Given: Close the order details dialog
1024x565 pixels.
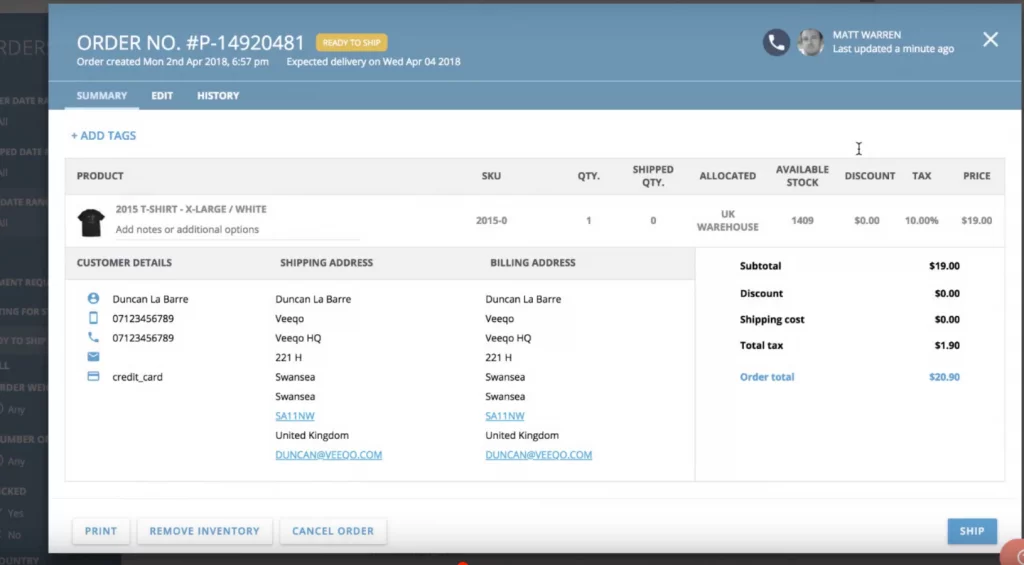Looking at the screenshot, I should [x=990, y=40].
